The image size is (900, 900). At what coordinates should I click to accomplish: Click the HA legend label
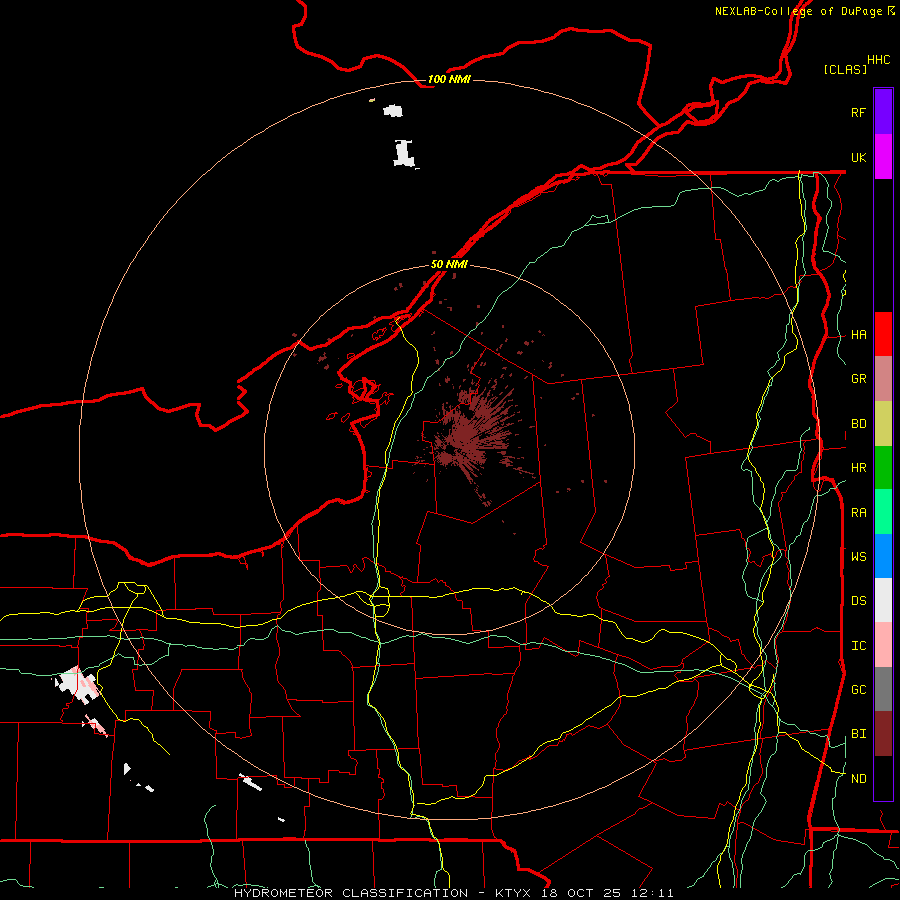[858, 335]
